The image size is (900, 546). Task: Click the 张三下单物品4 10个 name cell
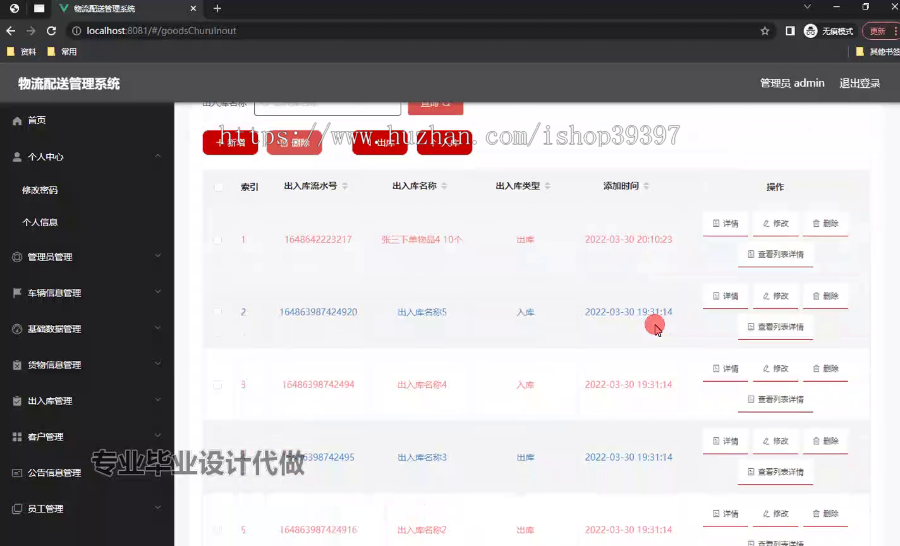coord(421,239)
